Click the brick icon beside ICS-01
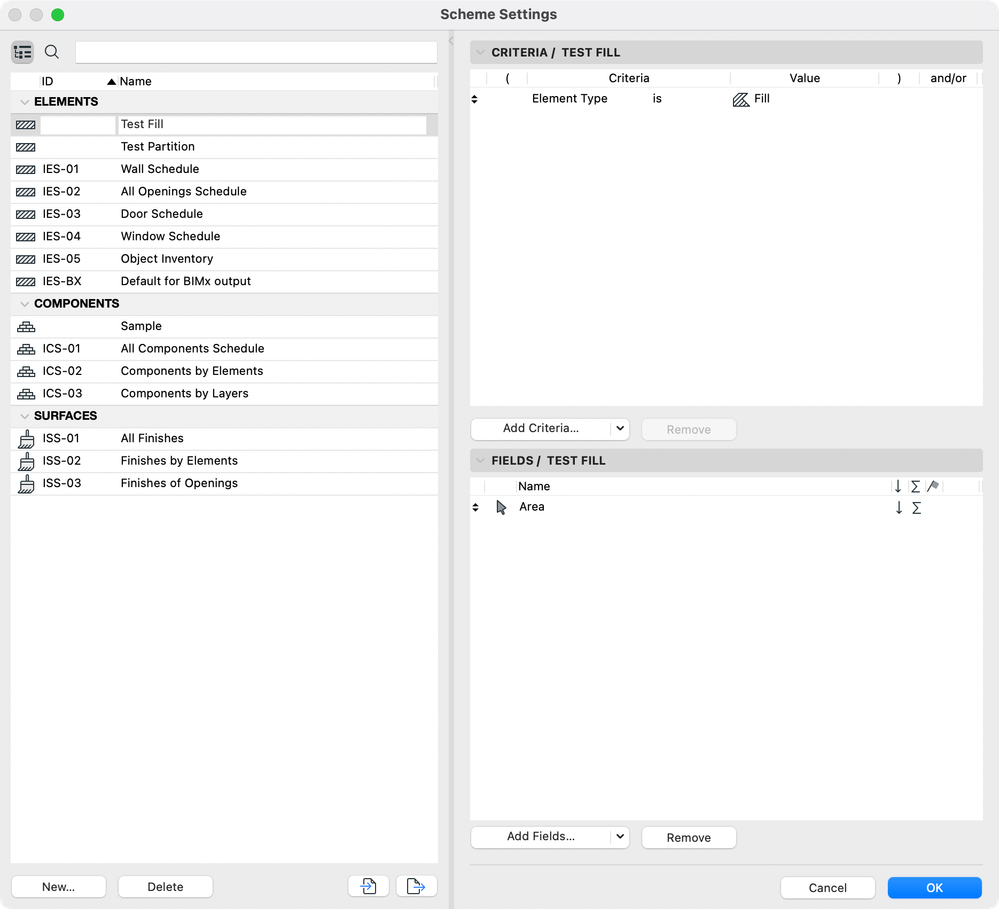The height and width of the screenshot is (909, 999). pyautogui.click(x=26, y=349)
